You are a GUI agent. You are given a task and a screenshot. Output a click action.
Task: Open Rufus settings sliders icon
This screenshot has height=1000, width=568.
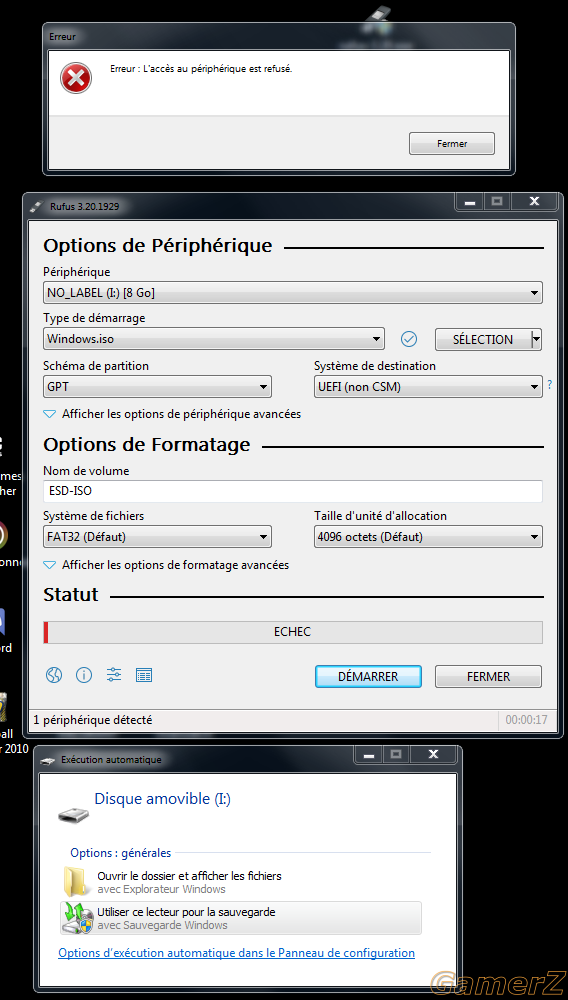(x=114, y=675)
